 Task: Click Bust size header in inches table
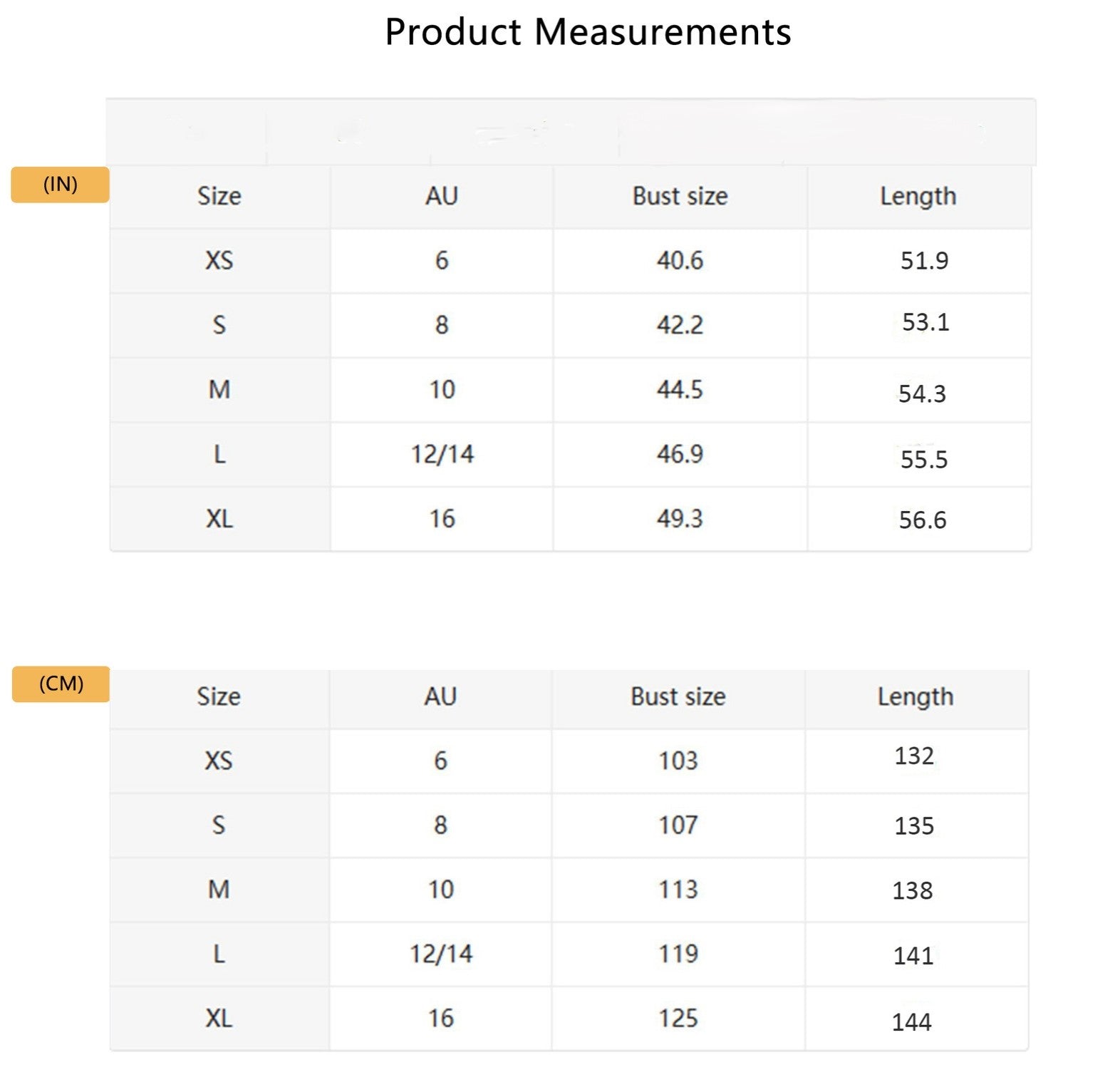coord(680,196)
